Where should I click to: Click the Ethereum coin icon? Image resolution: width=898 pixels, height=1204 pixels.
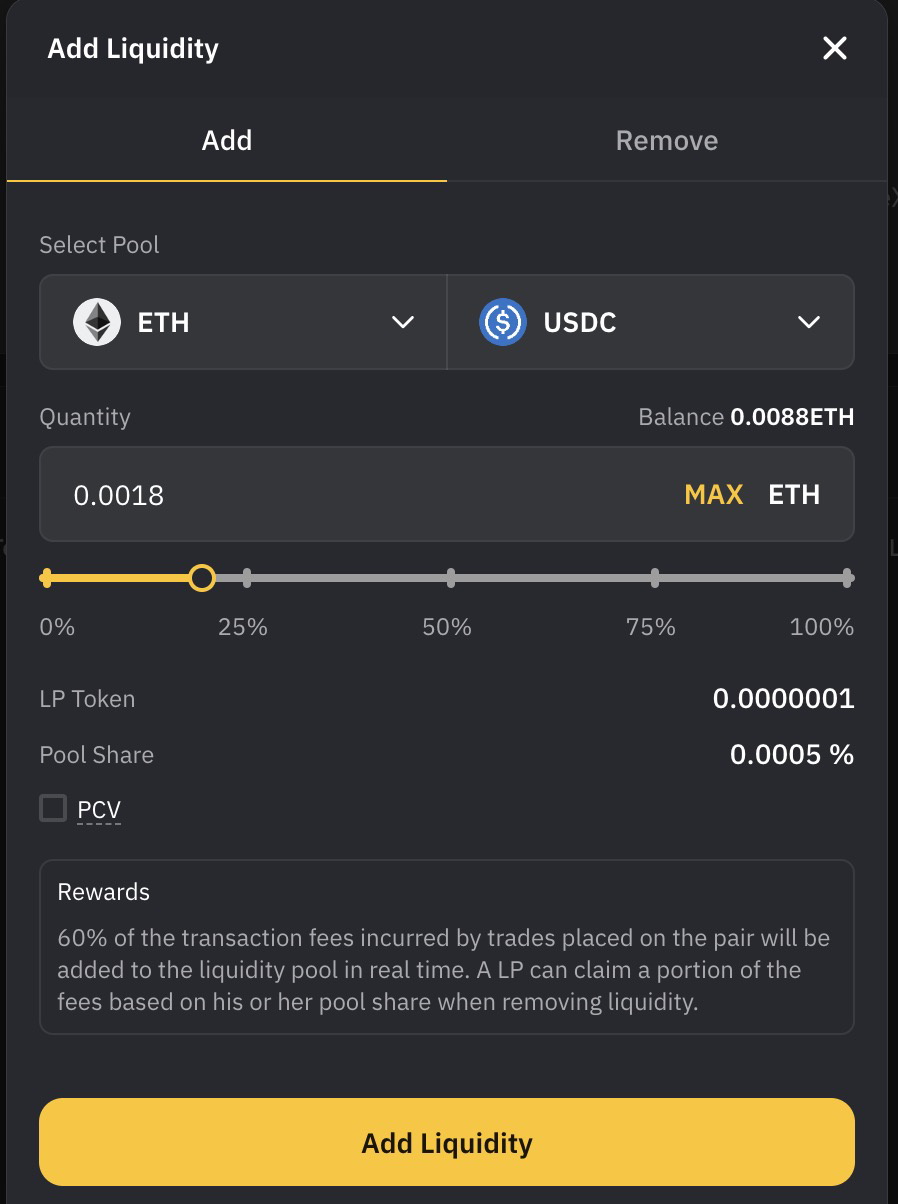pos(97,322)
